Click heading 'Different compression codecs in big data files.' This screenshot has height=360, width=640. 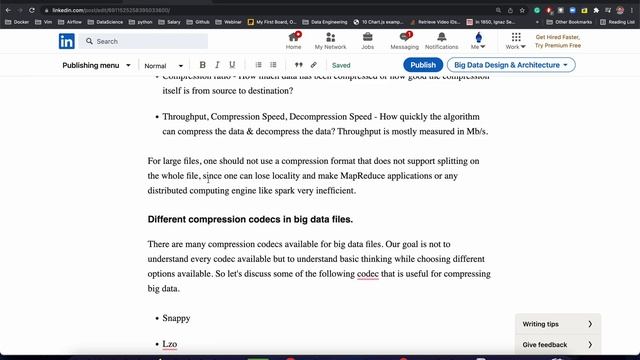250,220
